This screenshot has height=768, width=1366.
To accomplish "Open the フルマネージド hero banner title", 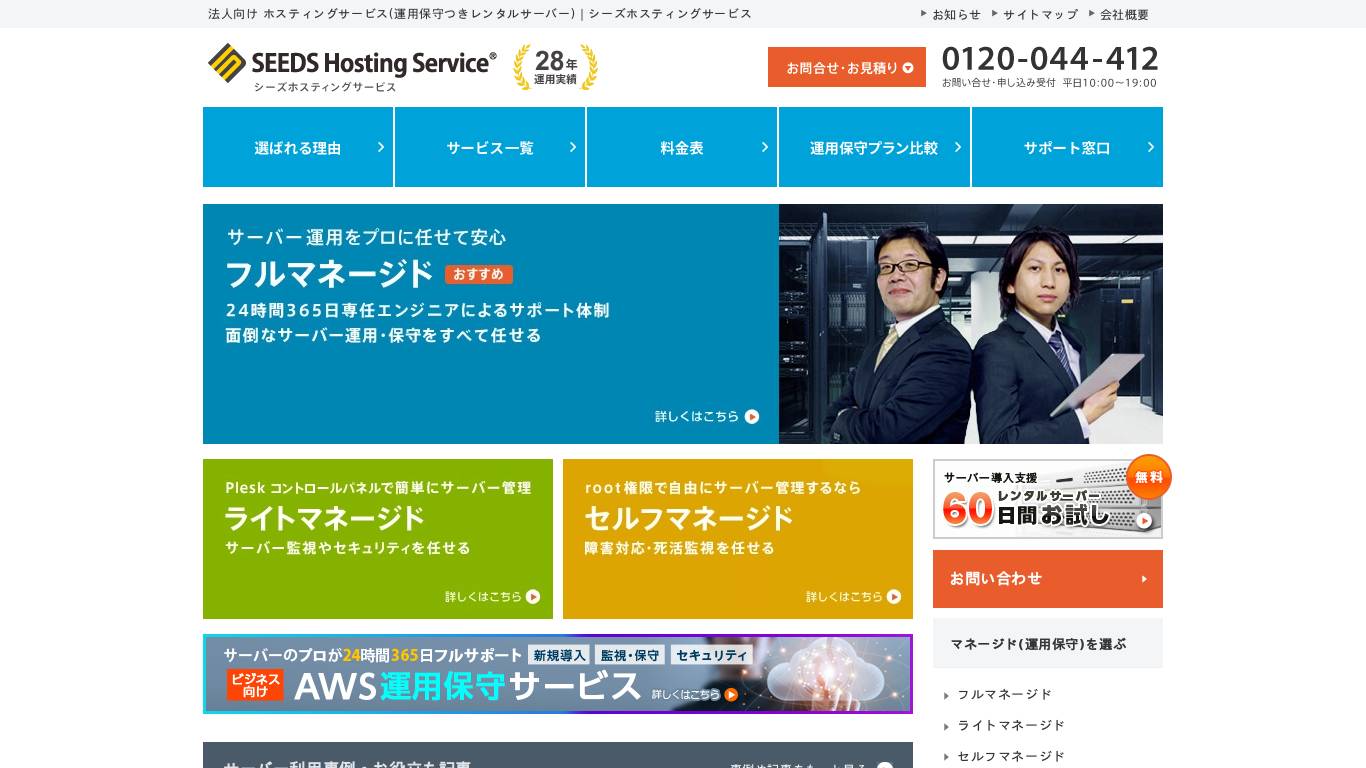I will pyautogui.click(x=329, y=274).
